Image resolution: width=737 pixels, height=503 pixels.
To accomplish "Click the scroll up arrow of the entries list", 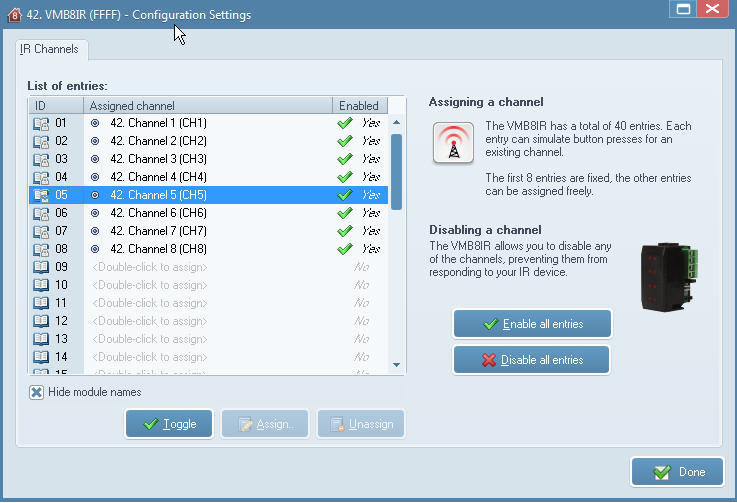I will pyautogui.click(x=396, y=123).
